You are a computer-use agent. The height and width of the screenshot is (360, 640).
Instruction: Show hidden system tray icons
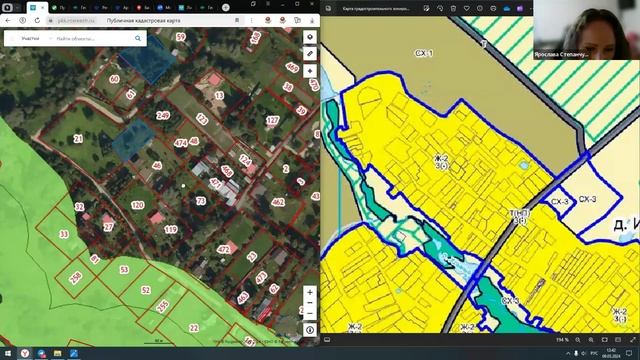click(568, 353)
